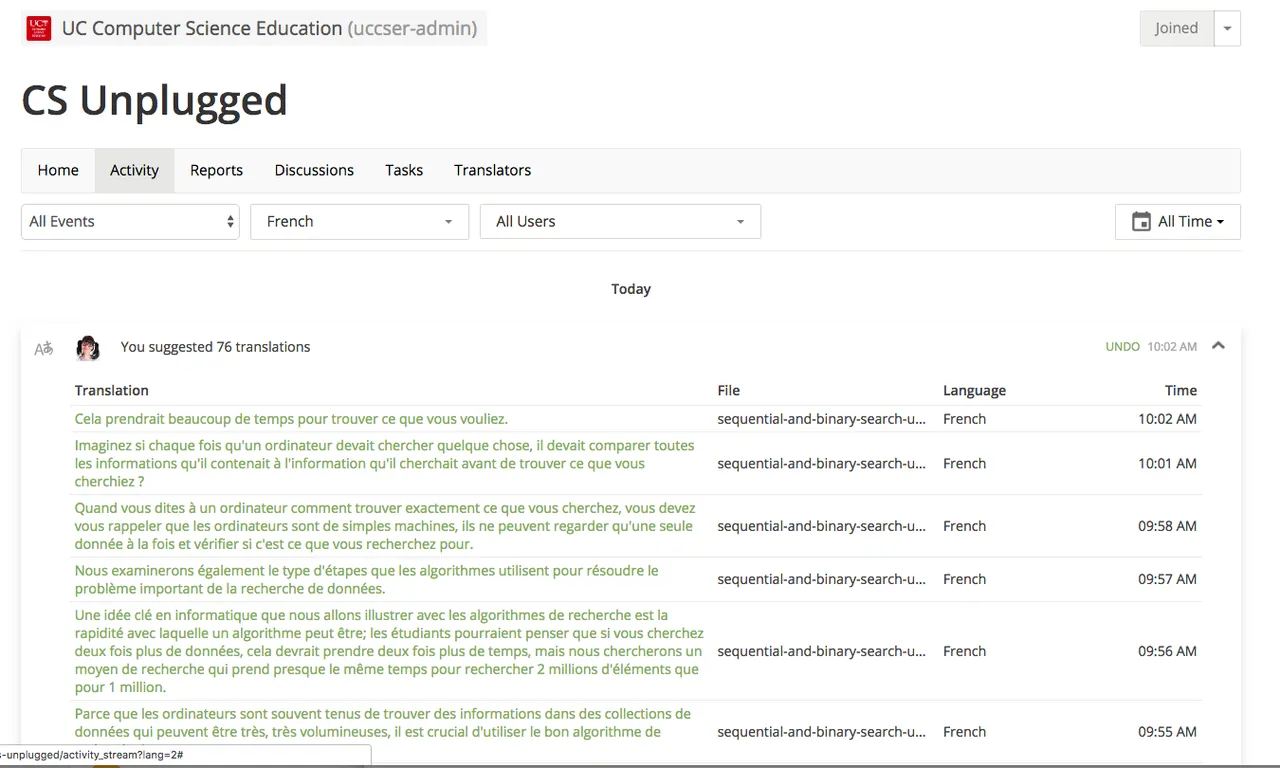Click the Today date label
The height and width of the screenshot is (768, 1280).
631,289
